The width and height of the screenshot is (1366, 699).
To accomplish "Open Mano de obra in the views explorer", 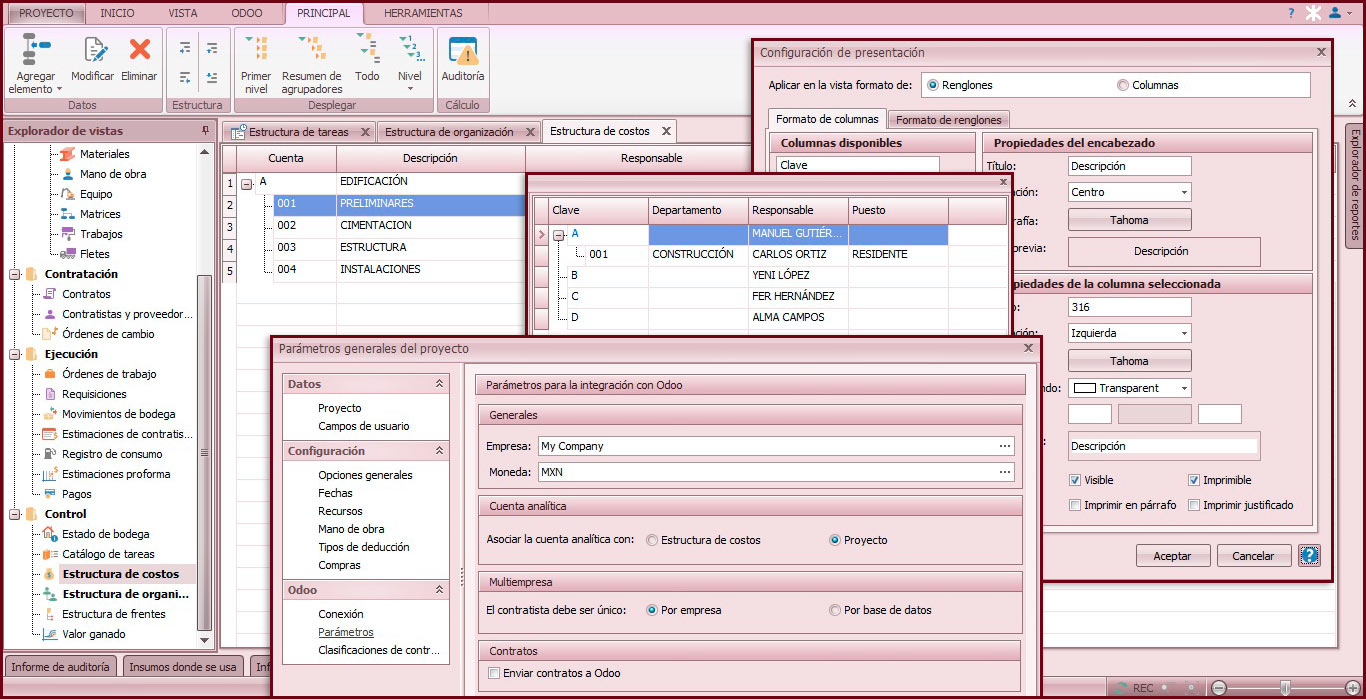I will click(x=113, y=174).
